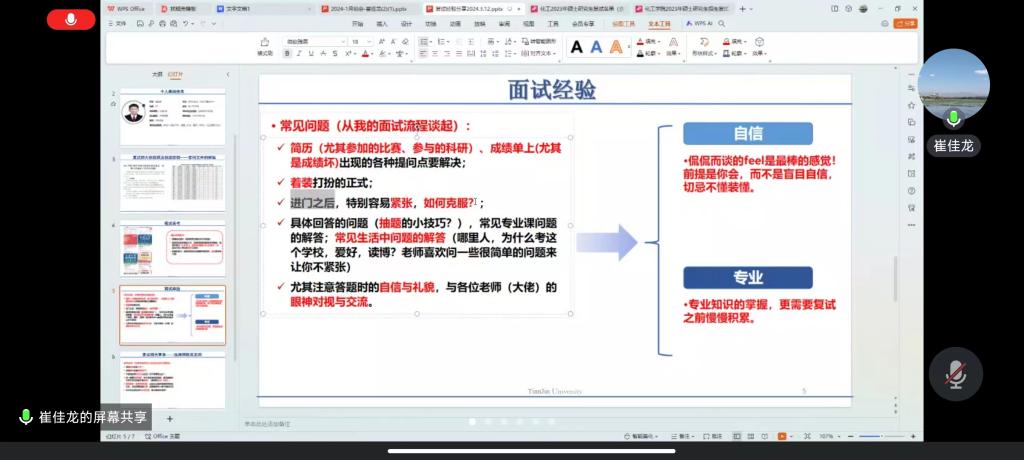This screenshot has height=460, width=1024.
Task: Open the font size dropdown
Action: pyautogui.click(x=369, y=41)
